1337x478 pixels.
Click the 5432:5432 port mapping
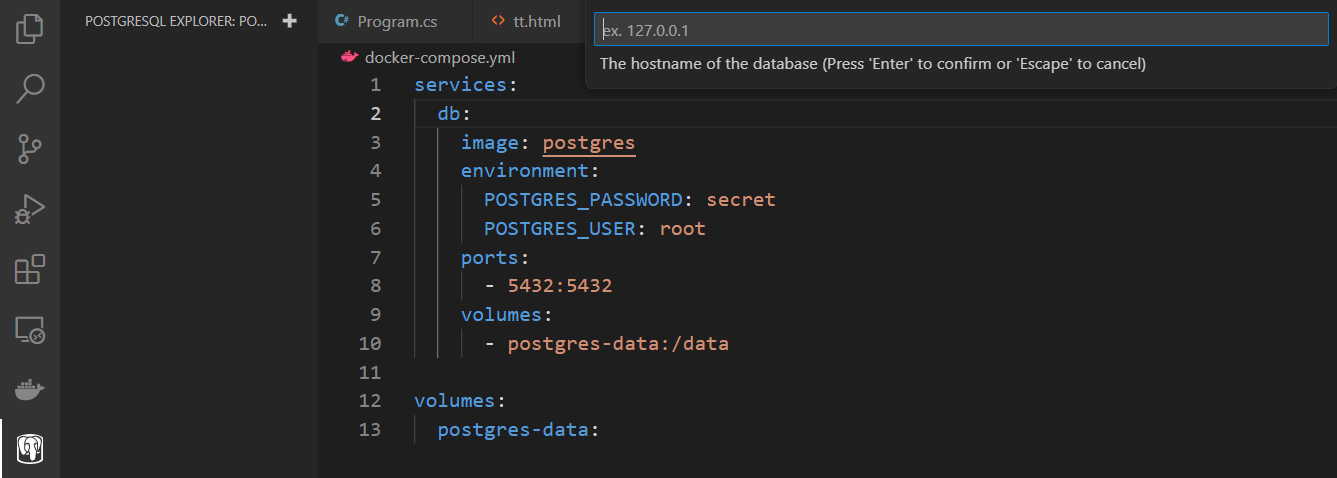pos(560,286)
